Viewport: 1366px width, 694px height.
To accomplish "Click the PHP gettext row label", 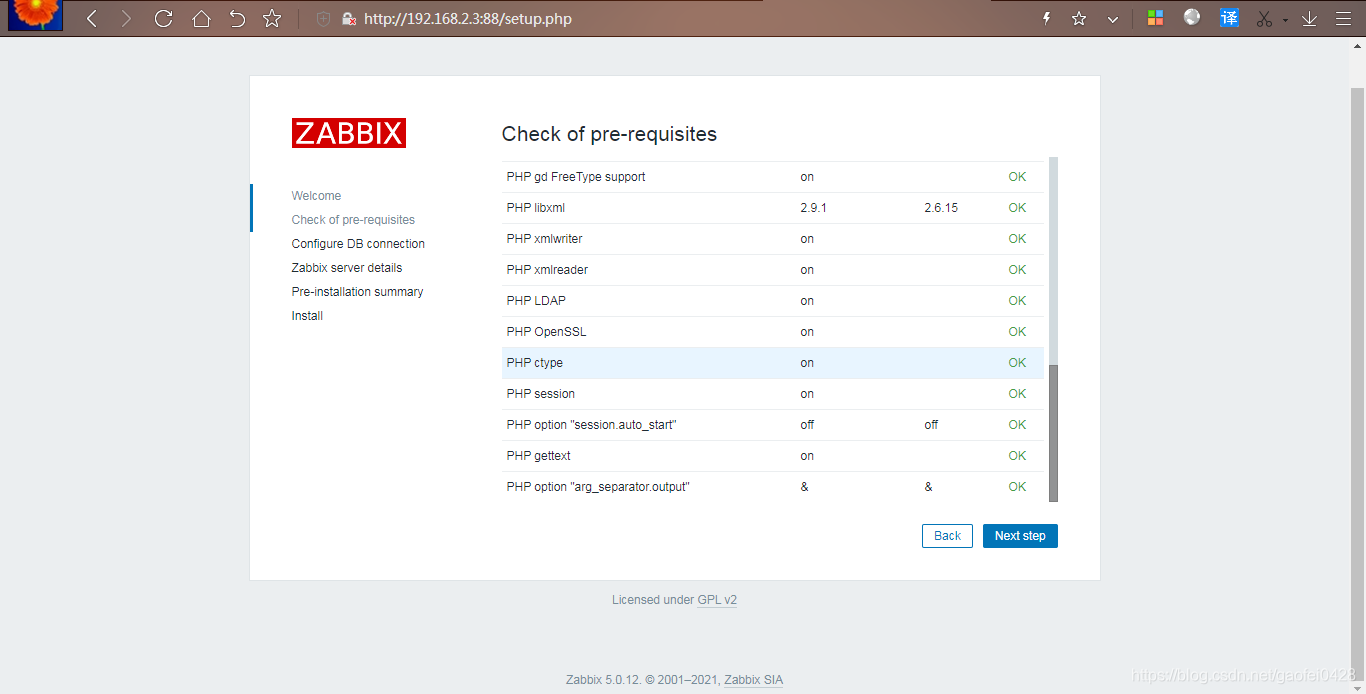I will (539, 456).
